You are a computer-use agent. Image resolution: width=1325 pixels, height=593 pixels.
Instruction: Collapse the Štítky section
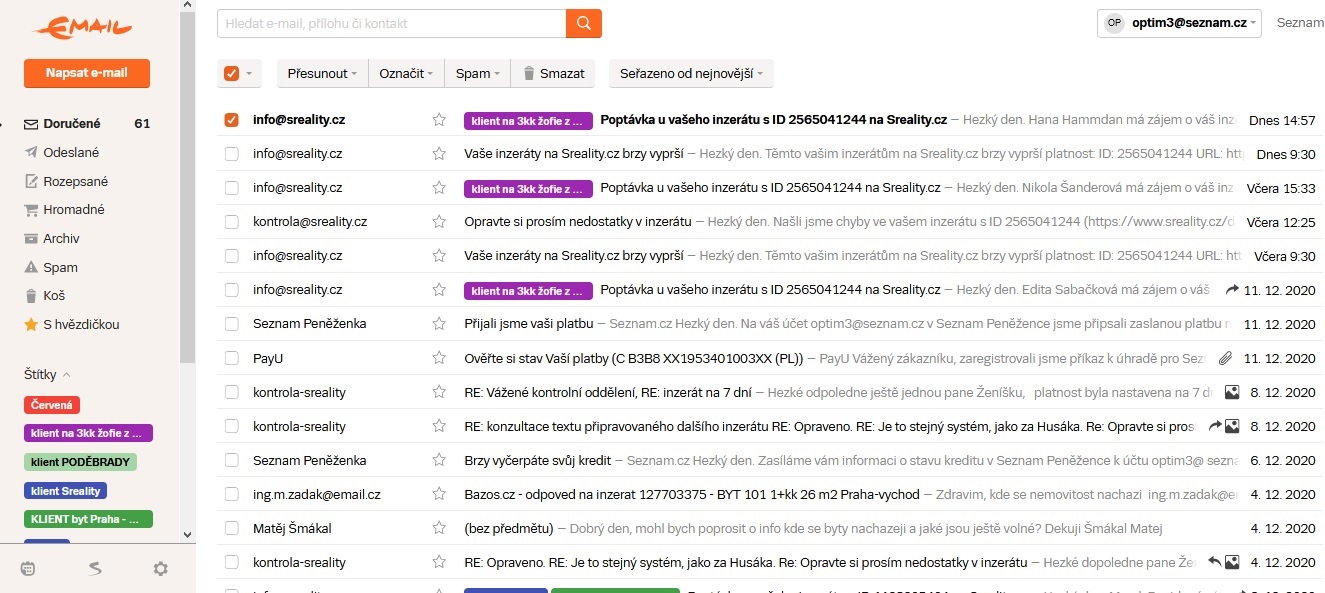[x=47, y=375]
